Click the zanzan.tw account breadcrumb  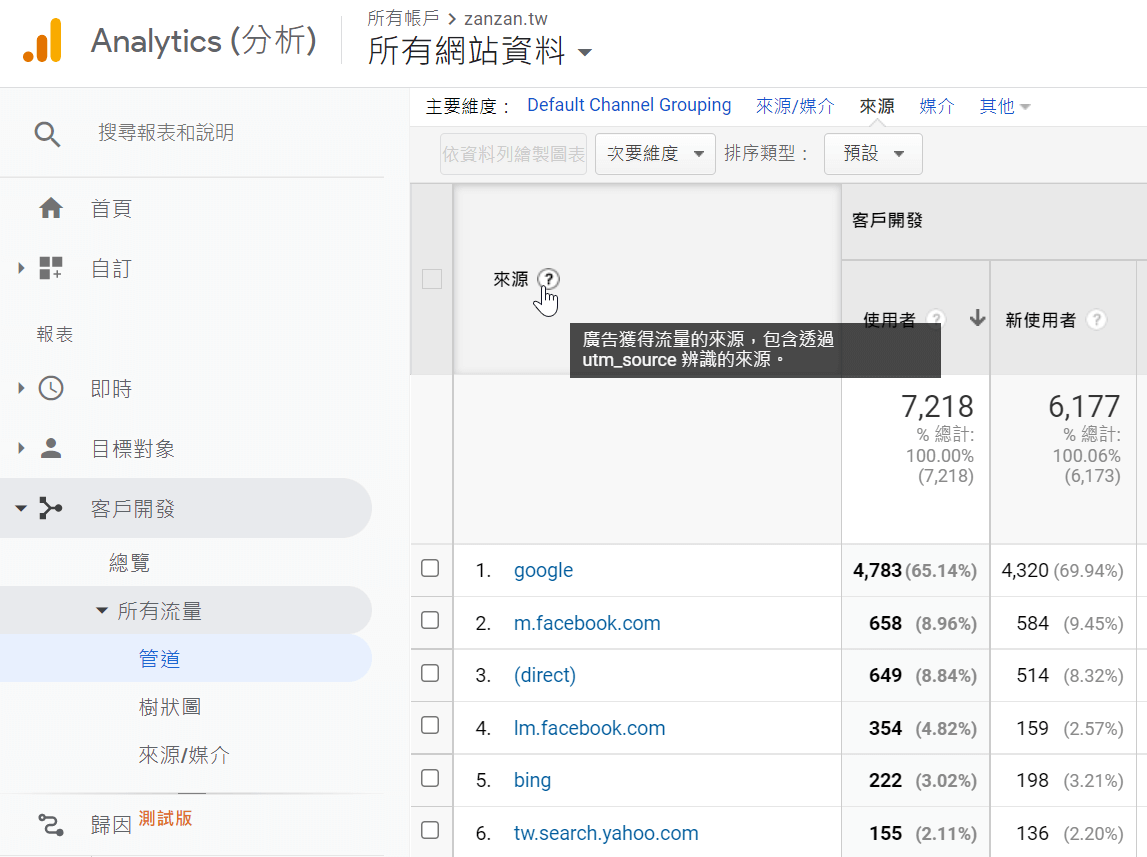pos(505,18)
